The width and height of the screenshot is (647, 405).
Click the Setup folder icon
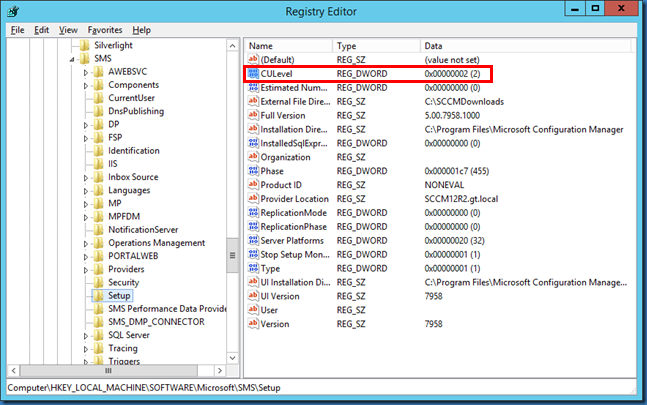(98, 296)
